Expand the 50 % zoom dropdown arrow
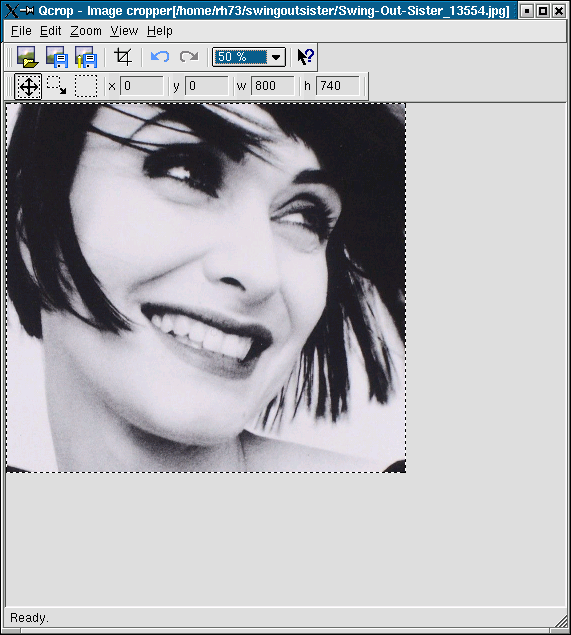The image size is (571, 635). click(276, 57)
